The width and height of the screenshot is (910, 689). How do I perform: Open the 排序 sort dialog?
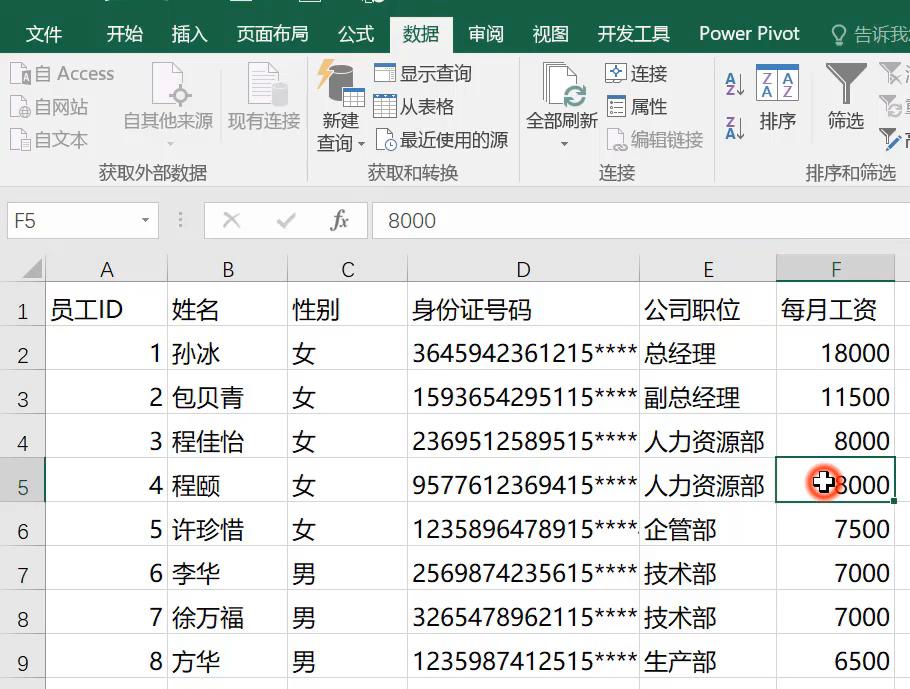tap(777, 98)
